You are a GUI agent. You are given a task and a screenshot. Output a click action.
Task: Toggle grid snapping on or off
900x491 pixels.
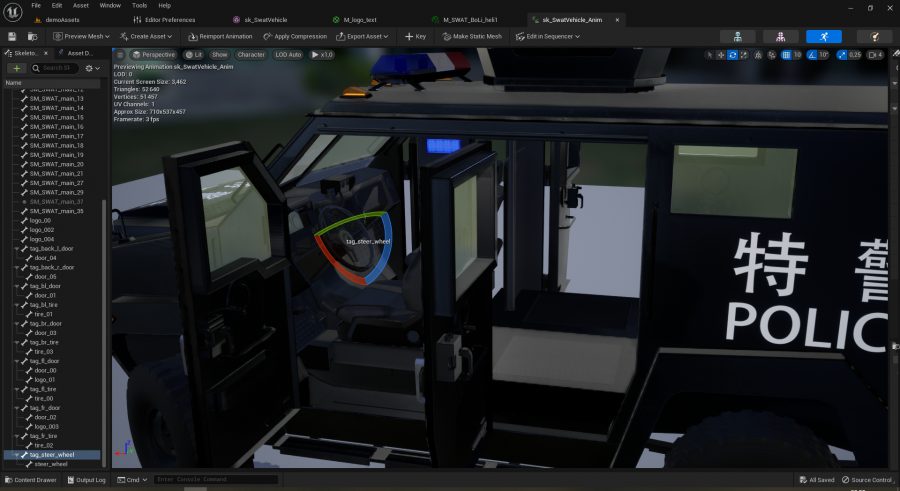[786, 55]
